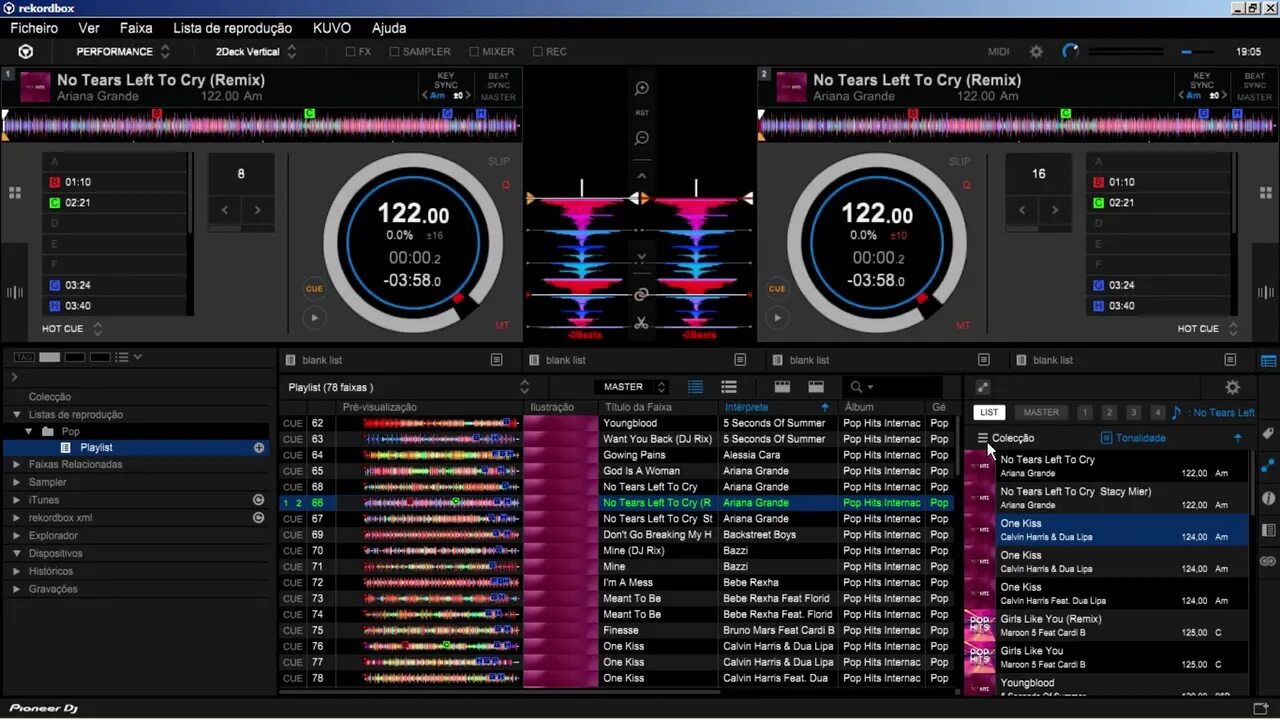Viewport: 1280px width, 720px height.
Task: Open deck 2 HOT CUE mode dropdown
Action: [1208, 328]
